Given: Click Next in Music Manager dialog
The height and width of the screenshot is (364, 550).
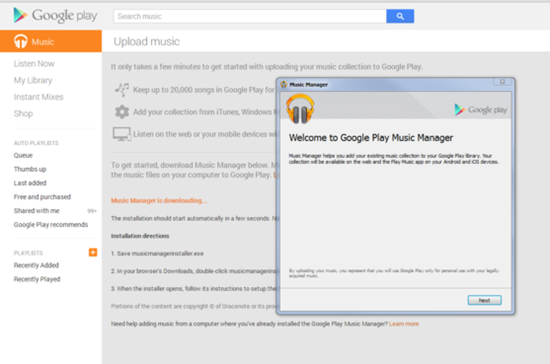Looking at the screenshot, I should click(484, 300).
